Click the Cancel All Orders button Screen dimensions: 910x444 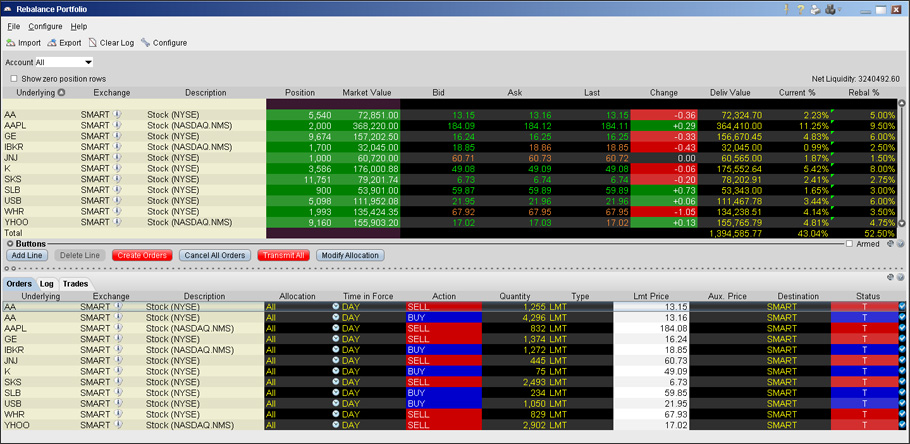(x=215, y=255)
